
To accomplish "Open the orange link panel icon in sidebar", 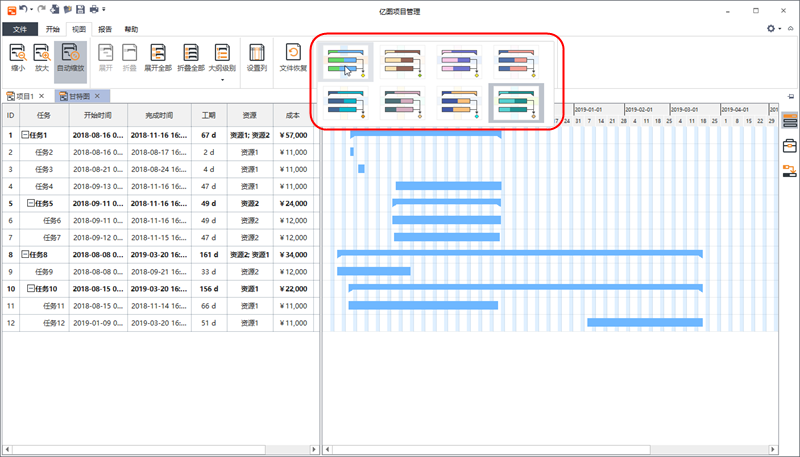I will [789, 171].
